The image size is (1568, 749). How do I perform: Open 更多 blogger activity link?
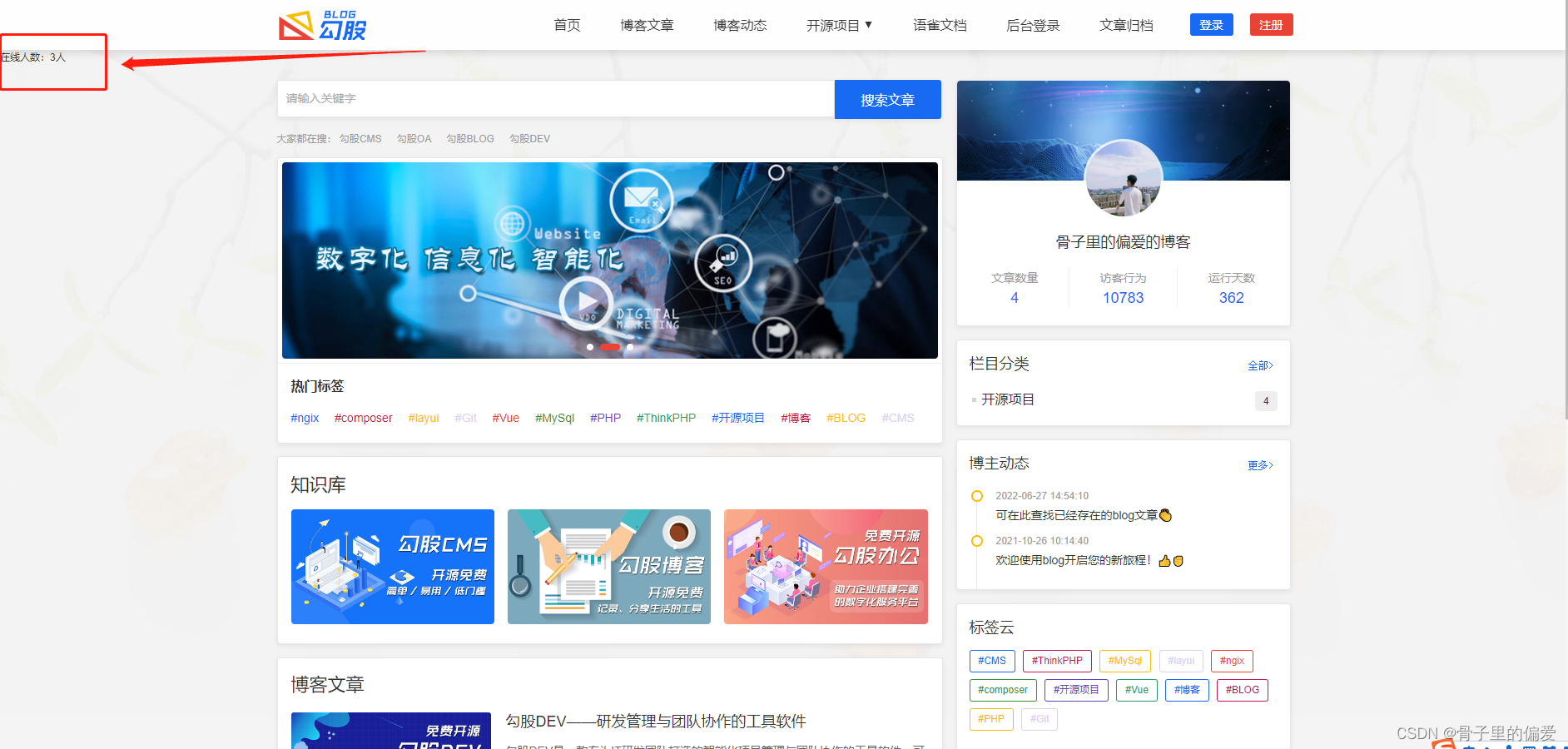1260,465
